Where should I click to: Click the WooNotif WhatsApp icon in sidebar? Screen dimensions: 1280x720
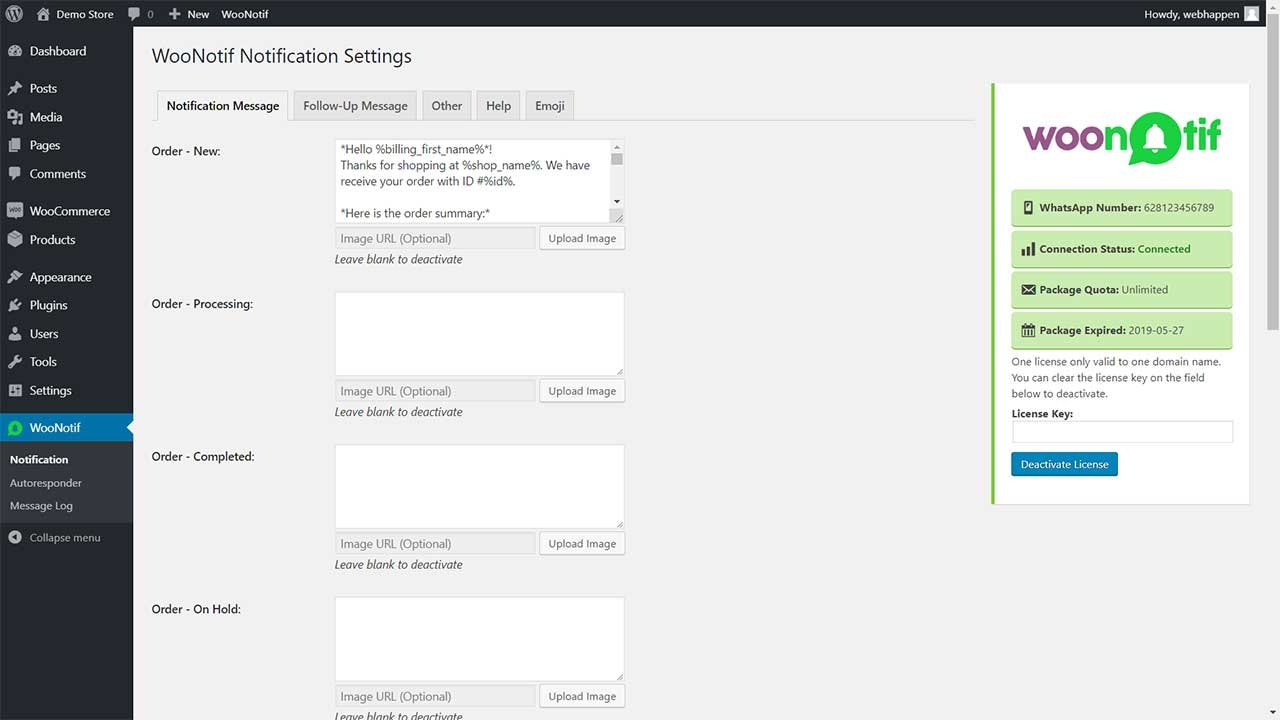pos(15,427)
